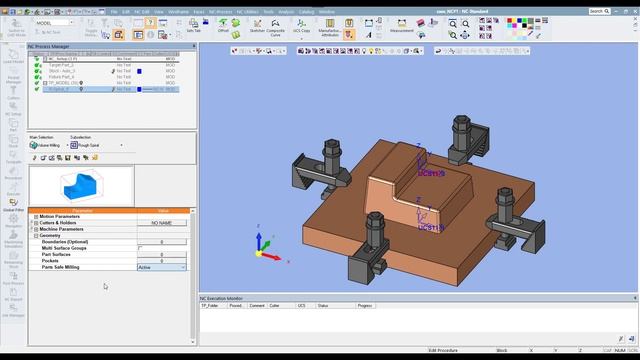Click the Search box in title bar
The height and width of the screenshot is (360, 640).
(599, 11)
